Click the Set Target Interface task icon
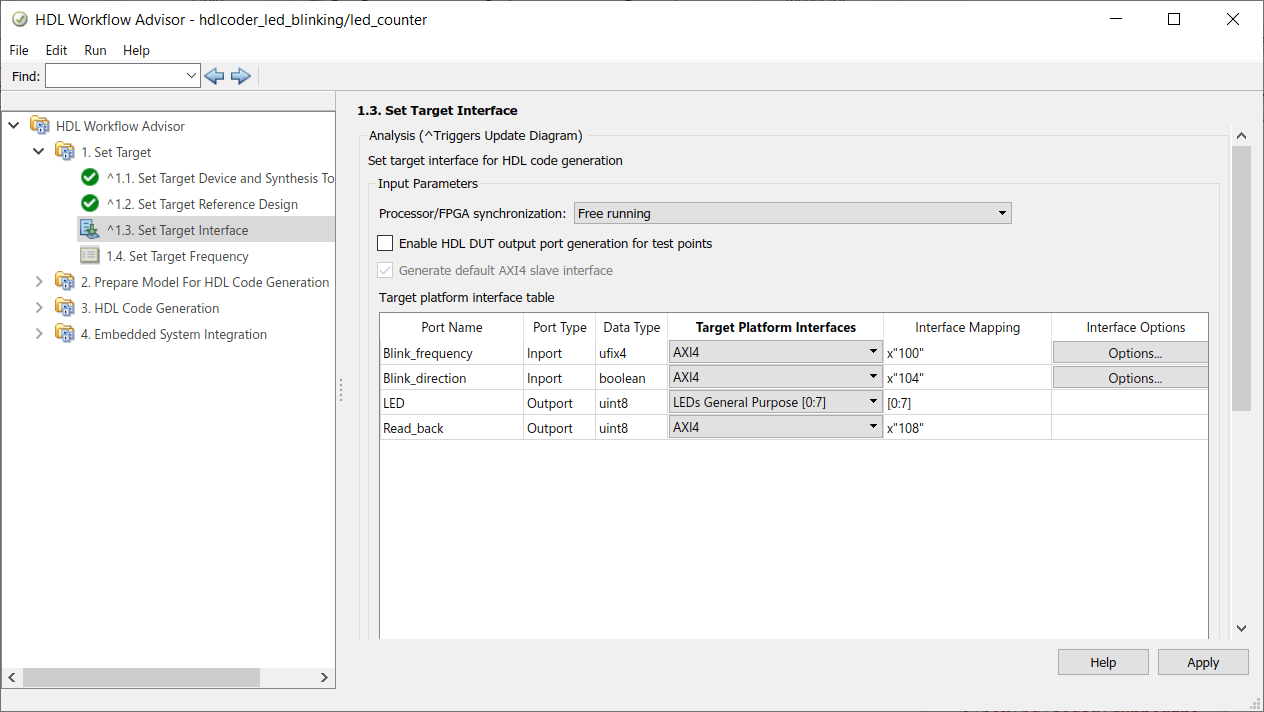 pyautogui.click(x=90, y=230)
